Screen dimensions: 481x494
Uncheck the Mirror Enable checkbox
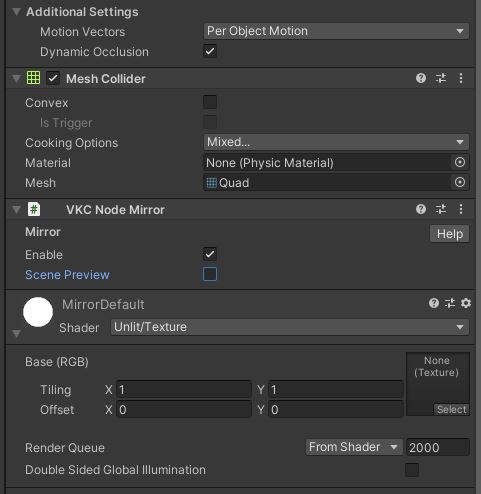point(210,254)
